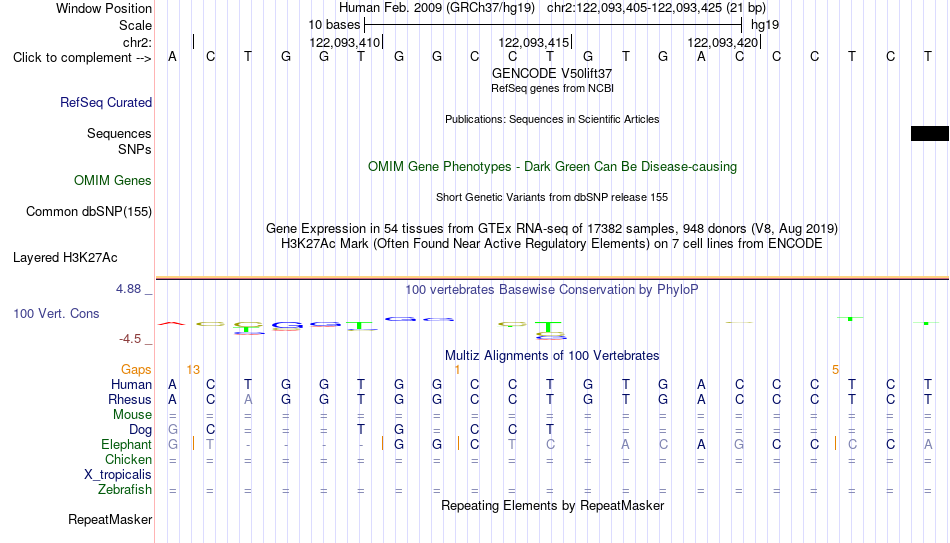This screenshot has width=950, height=543.
Task: Click 'Publications: Sequences in Scientific Articles' title
Action: [x=552, y=119]
